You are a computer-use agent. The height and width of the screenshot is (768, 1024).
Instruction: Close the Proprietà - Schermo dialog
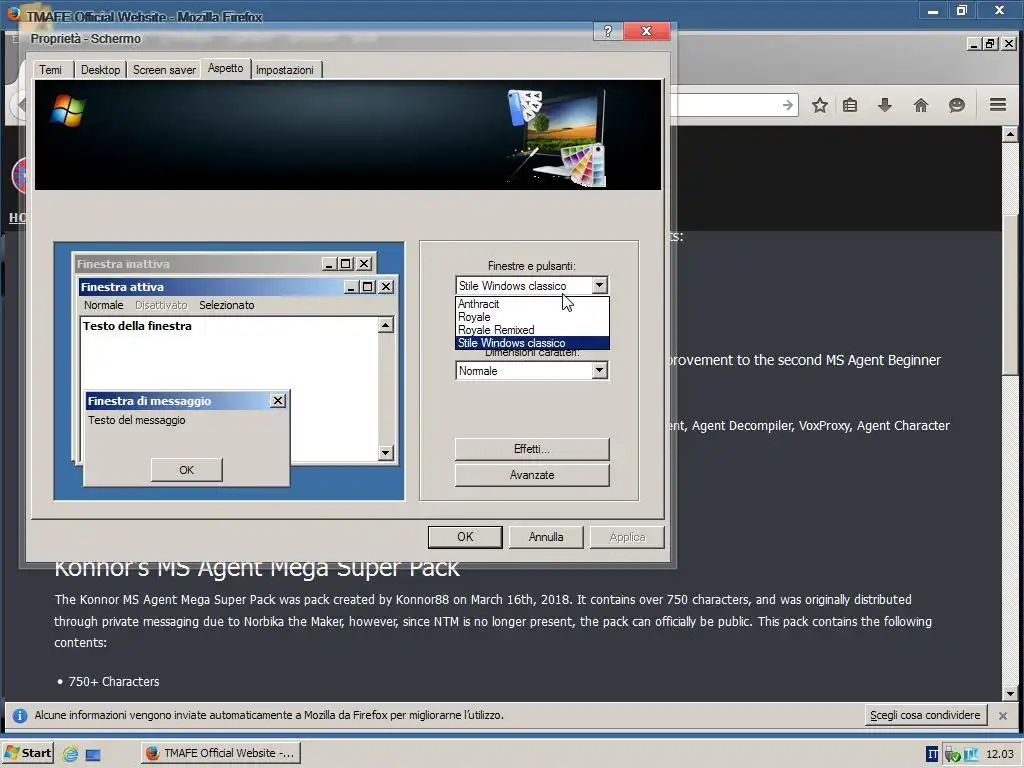(x=646, y=31)
